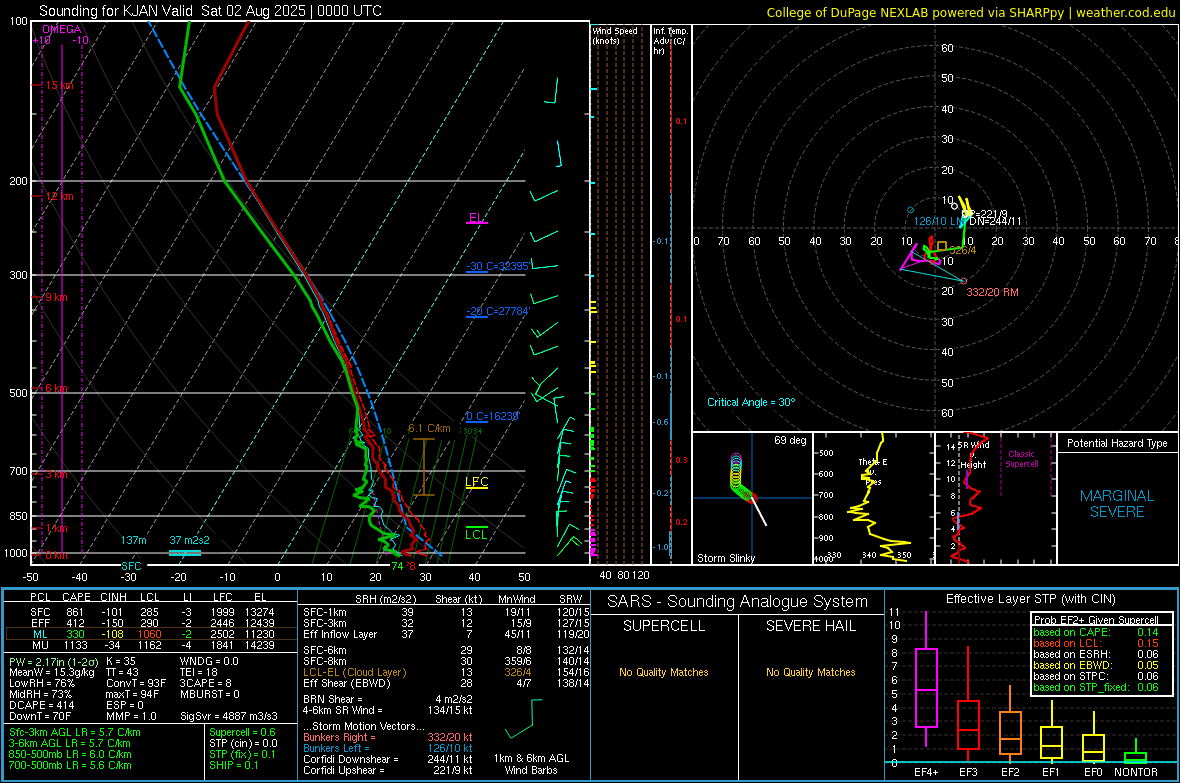
Task: Click the Corfidi Downshear row
Action: [388, 759]
